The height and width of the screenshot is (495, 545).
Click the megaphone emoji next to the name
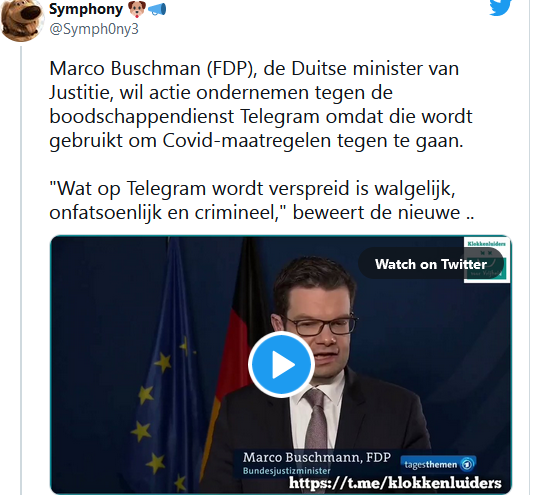point(157,9)
